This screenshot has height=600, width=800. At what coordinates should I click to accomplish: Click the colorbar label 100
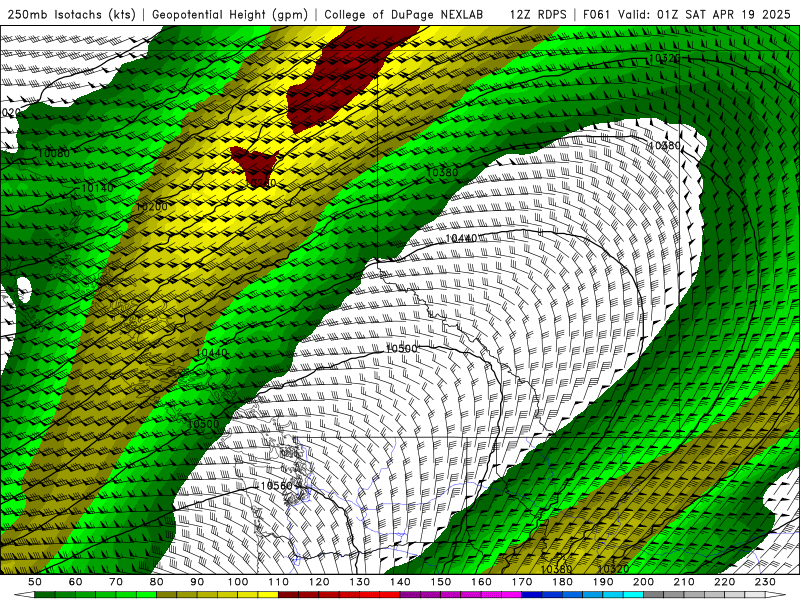pos(238,582)
